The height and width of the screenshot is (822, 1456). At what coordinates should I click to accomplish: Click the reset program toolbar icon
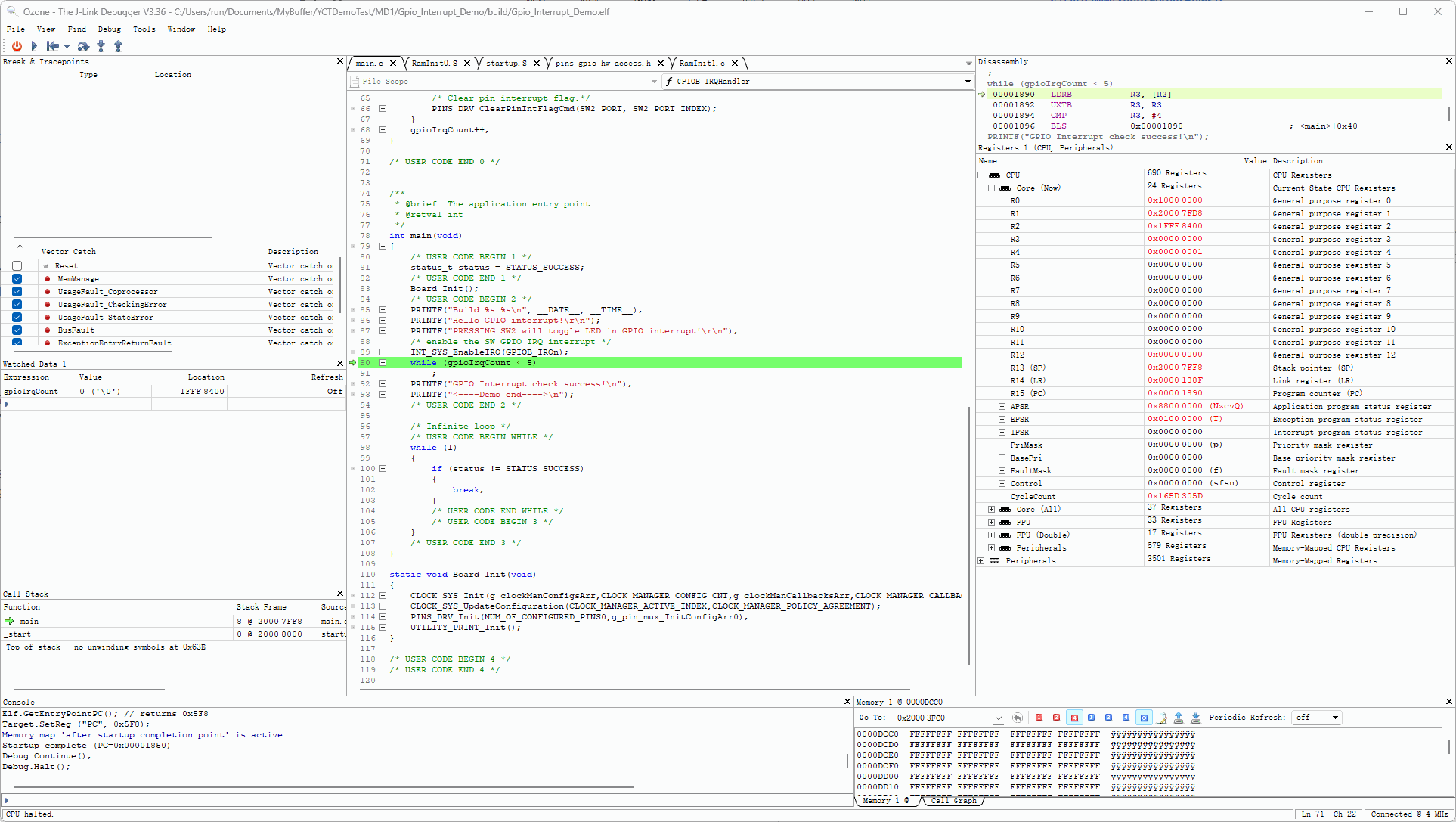coord(53,46)
